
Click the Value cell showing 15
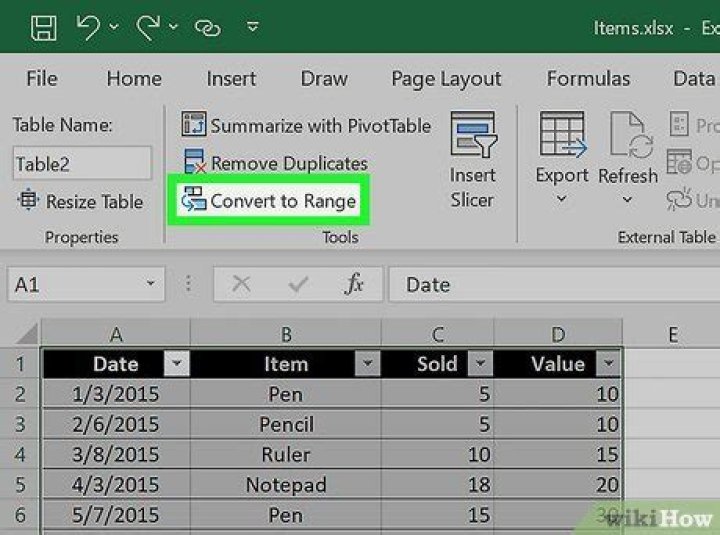click(558, 454)
